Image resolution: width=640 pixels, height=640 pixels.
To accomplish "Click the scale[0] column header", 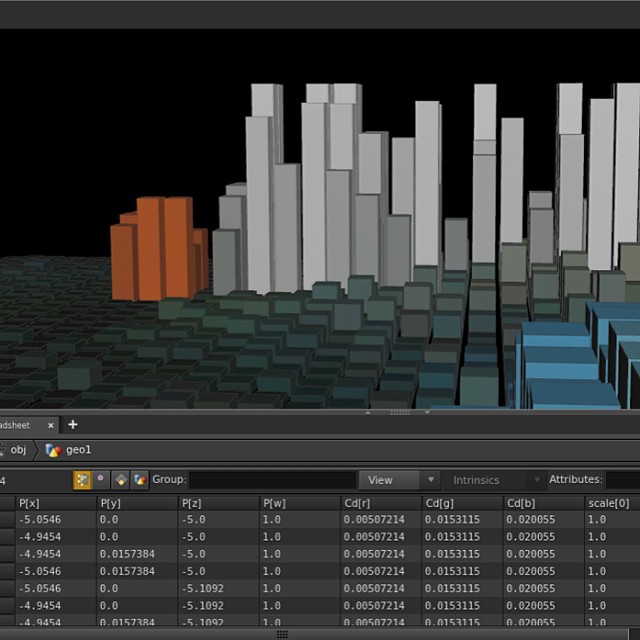I will coord(612,503).
